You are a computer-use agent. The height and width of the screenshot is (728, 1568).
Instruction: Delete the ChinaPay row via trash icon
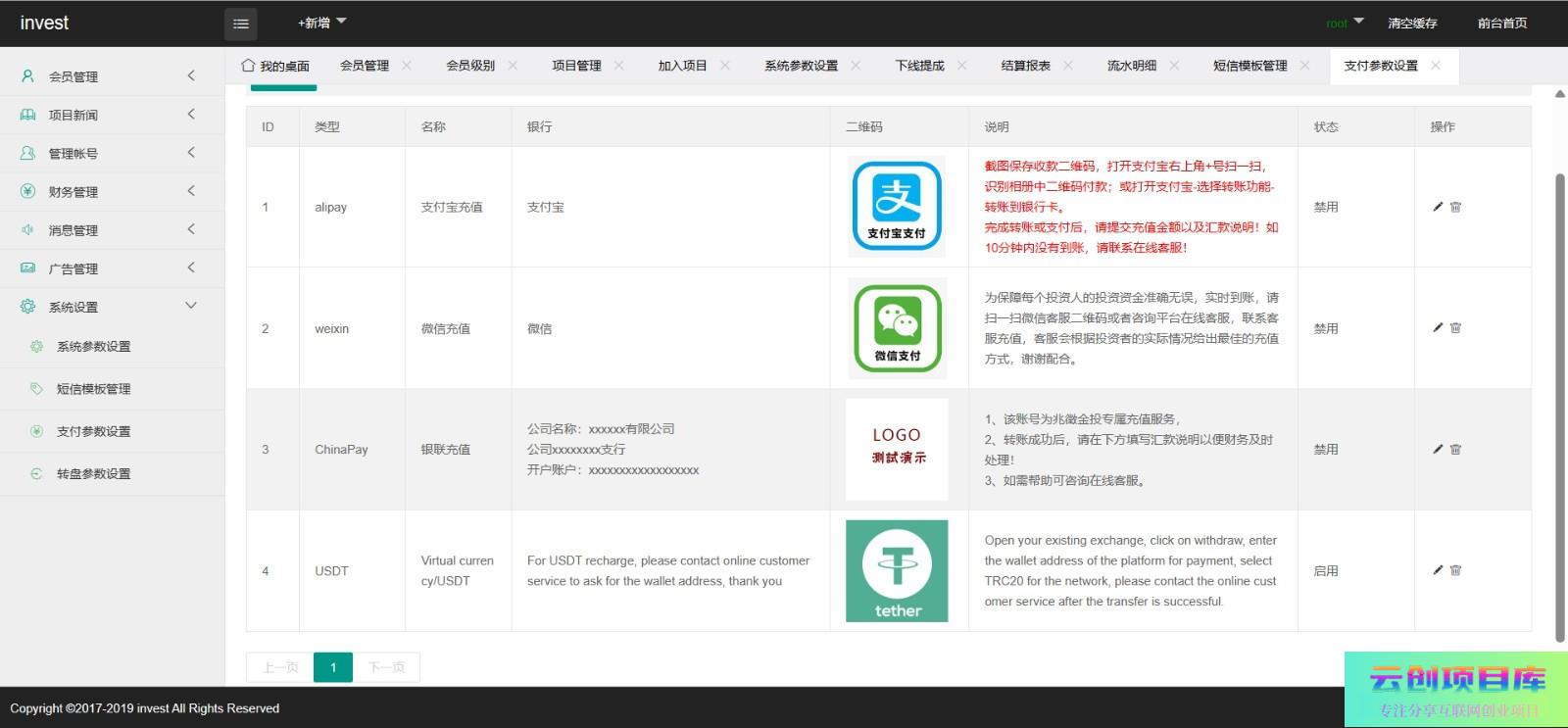[x=1455, y=450]
